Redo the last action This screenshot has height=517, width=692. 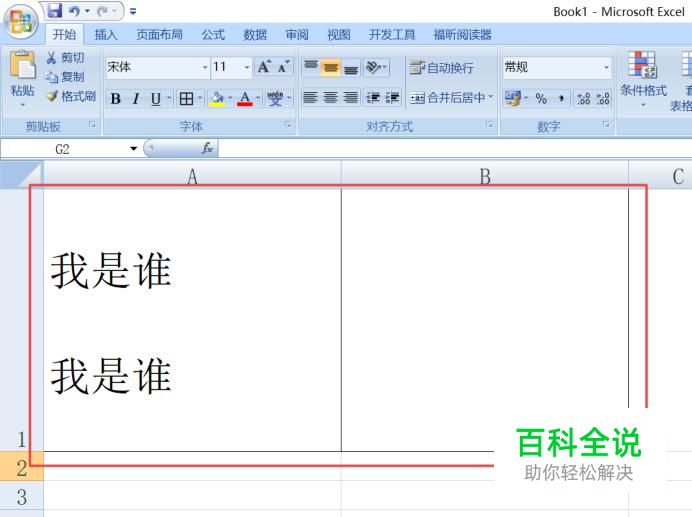tap(103, 11)
